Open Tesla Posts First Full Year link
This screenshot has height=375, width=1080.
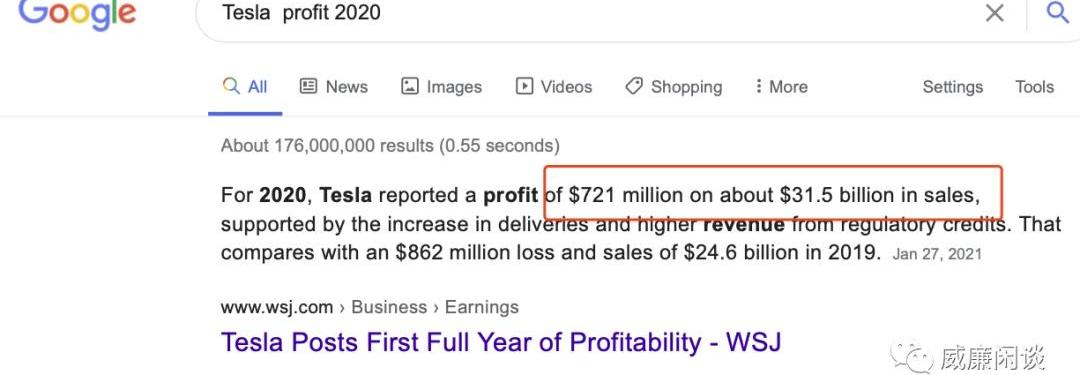(501, 342)
